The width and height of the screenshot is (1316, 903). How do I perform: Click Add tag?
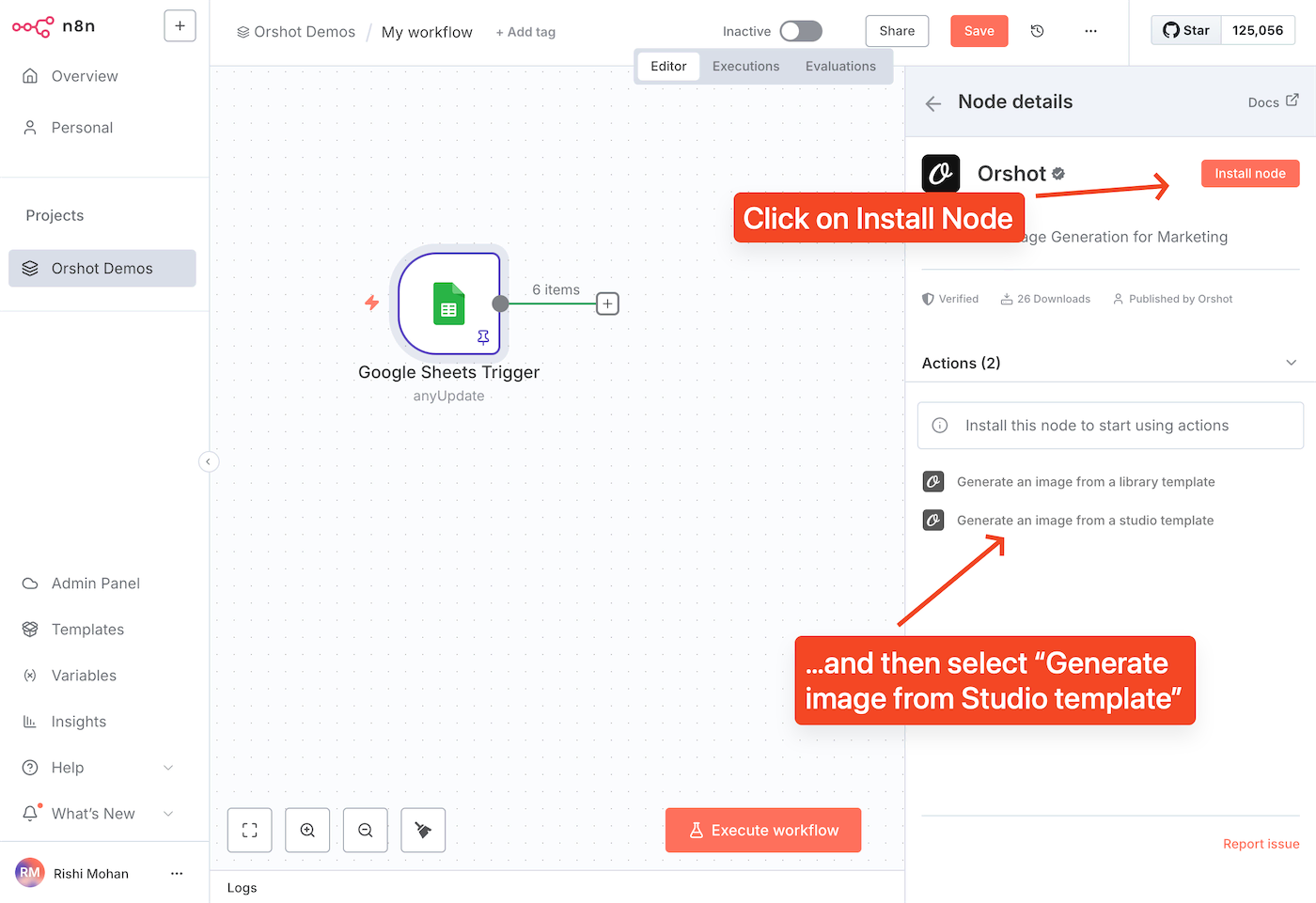tap(525, 32)
